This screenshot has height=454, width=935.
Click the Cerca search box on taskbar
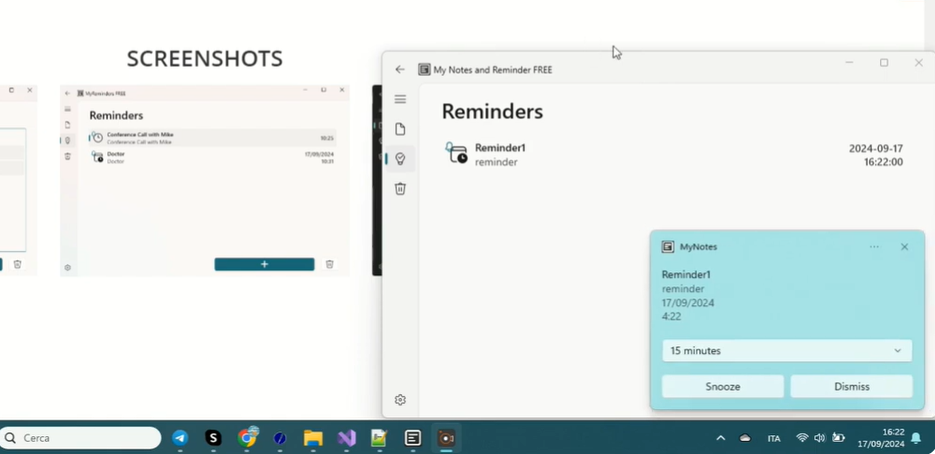(81, 438)
